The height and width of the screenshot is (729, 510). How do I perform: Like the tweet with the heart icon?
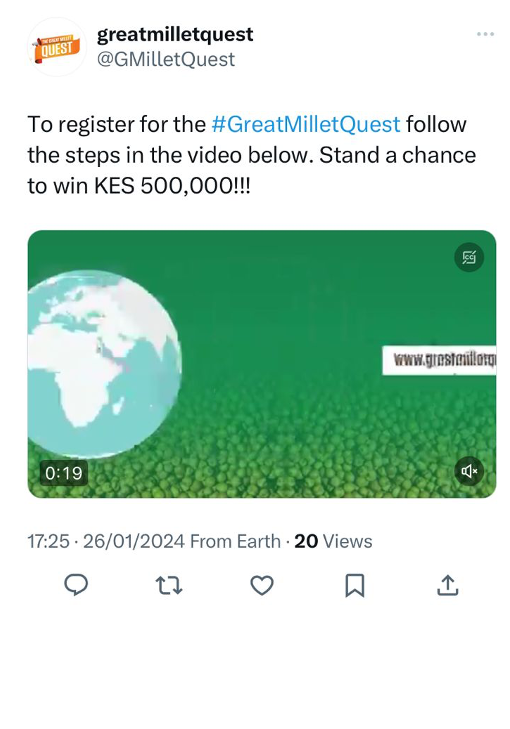(x=262, y=585)
